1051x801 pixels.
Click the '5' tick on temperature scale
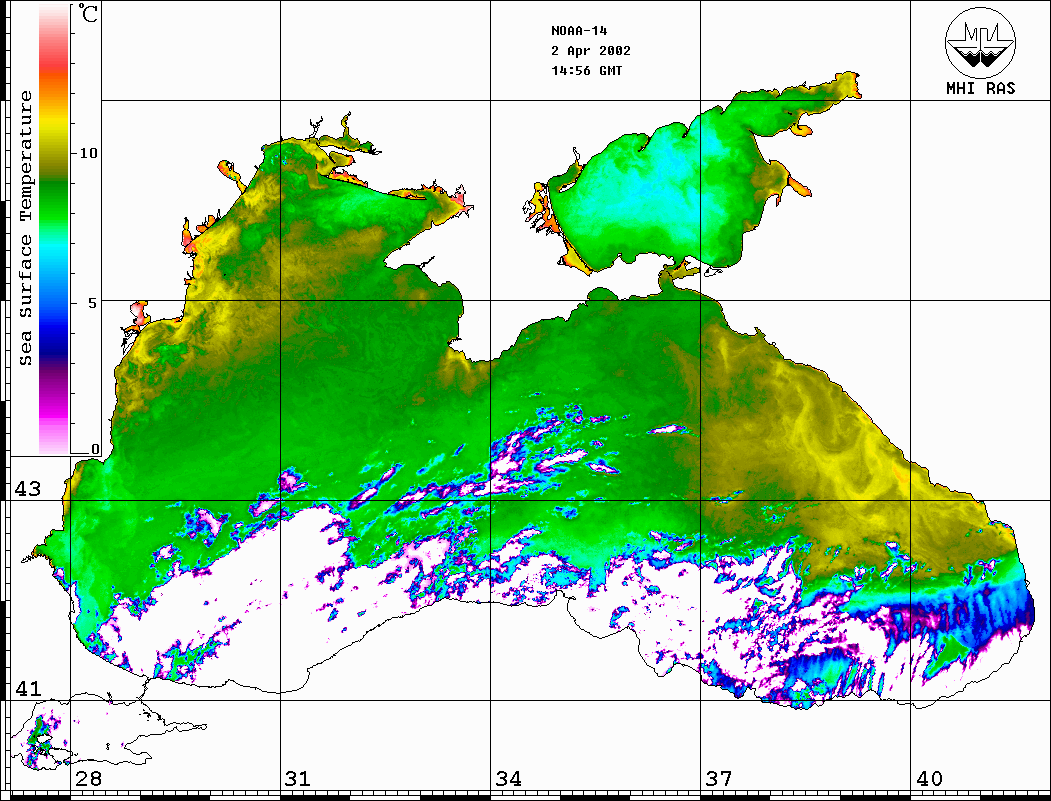92,303
